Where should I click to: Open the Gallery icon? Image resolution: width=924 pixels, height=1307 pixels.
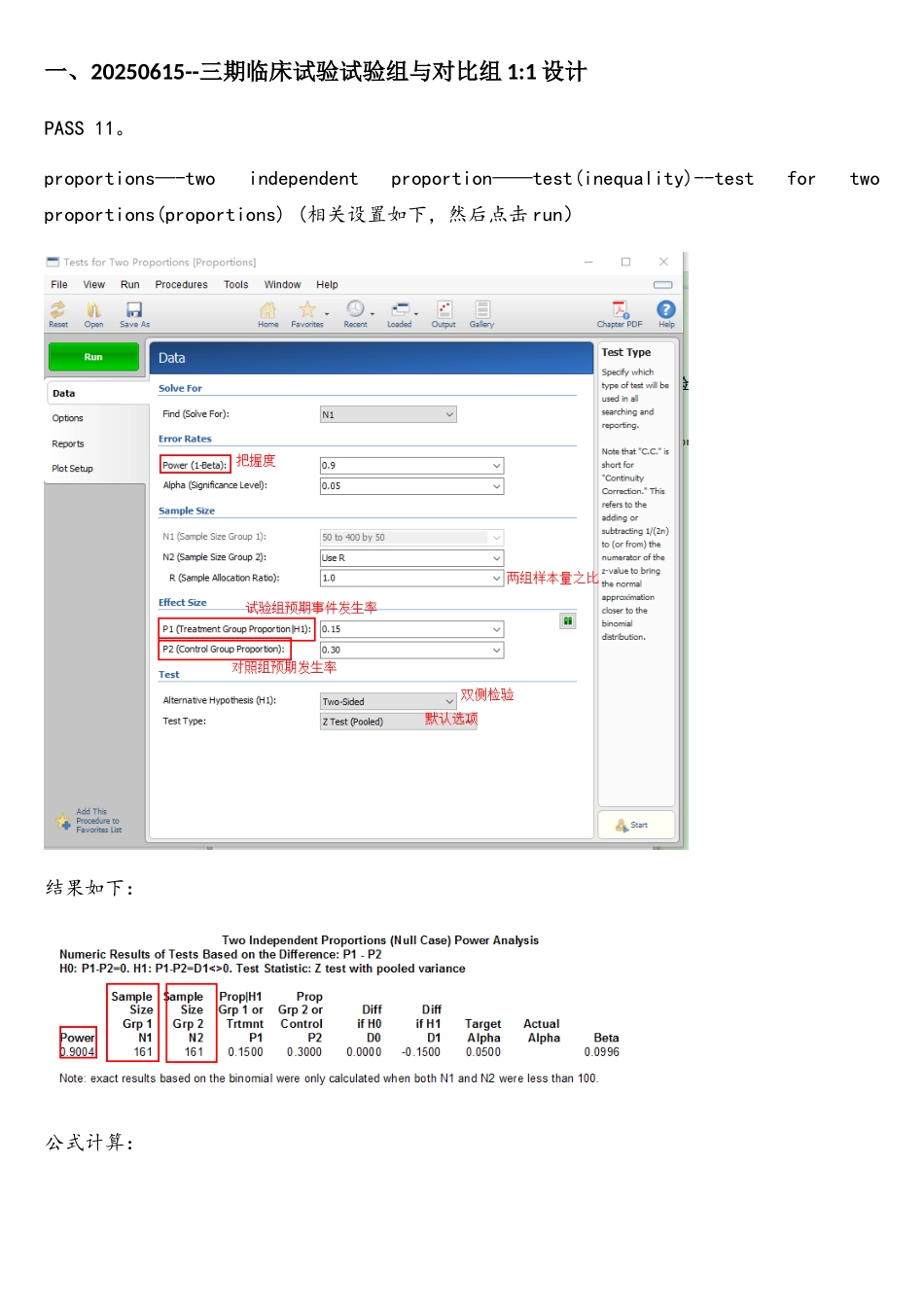(481, 314)
